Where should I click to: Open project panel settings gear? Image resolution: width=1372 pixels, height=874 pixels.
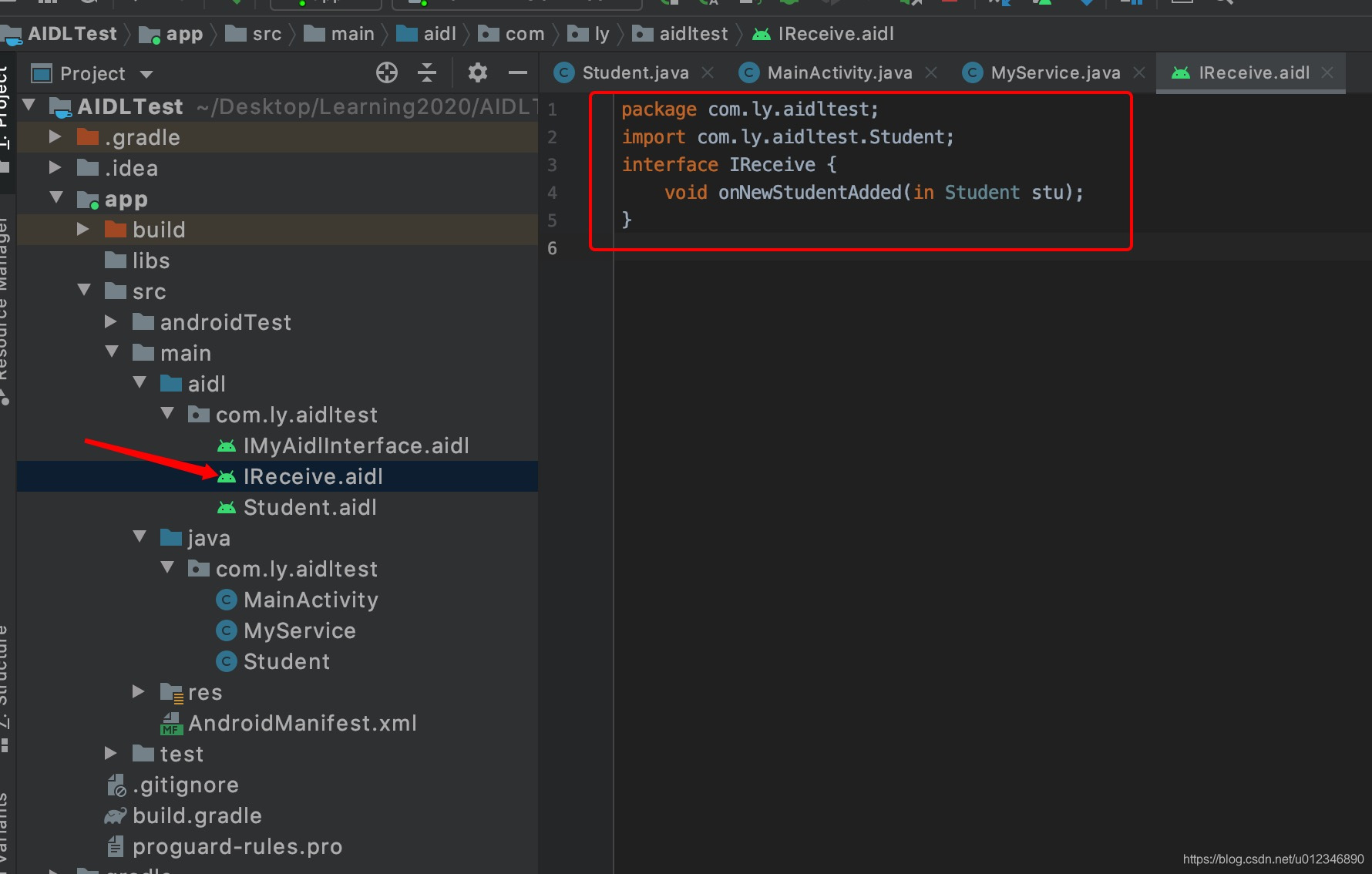pos(478,73)
